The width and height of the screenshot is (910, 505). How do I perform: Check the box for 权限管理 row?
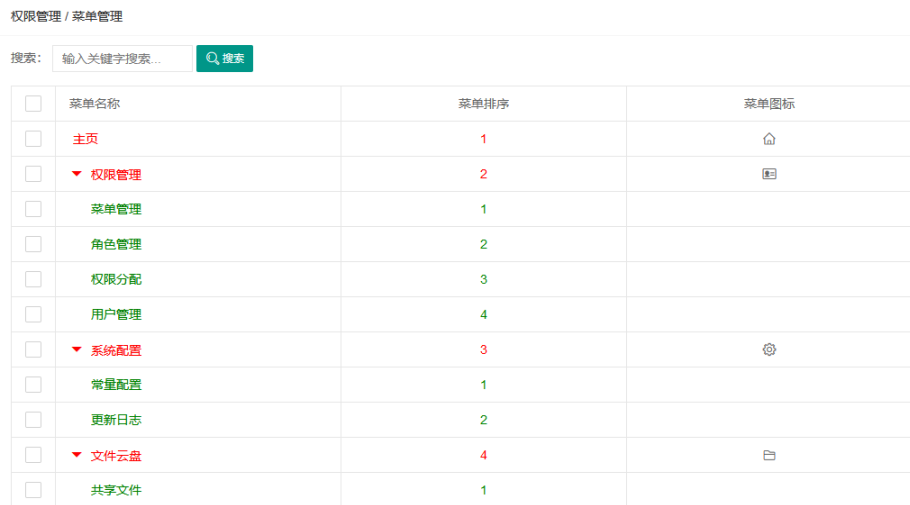point(33,174)
